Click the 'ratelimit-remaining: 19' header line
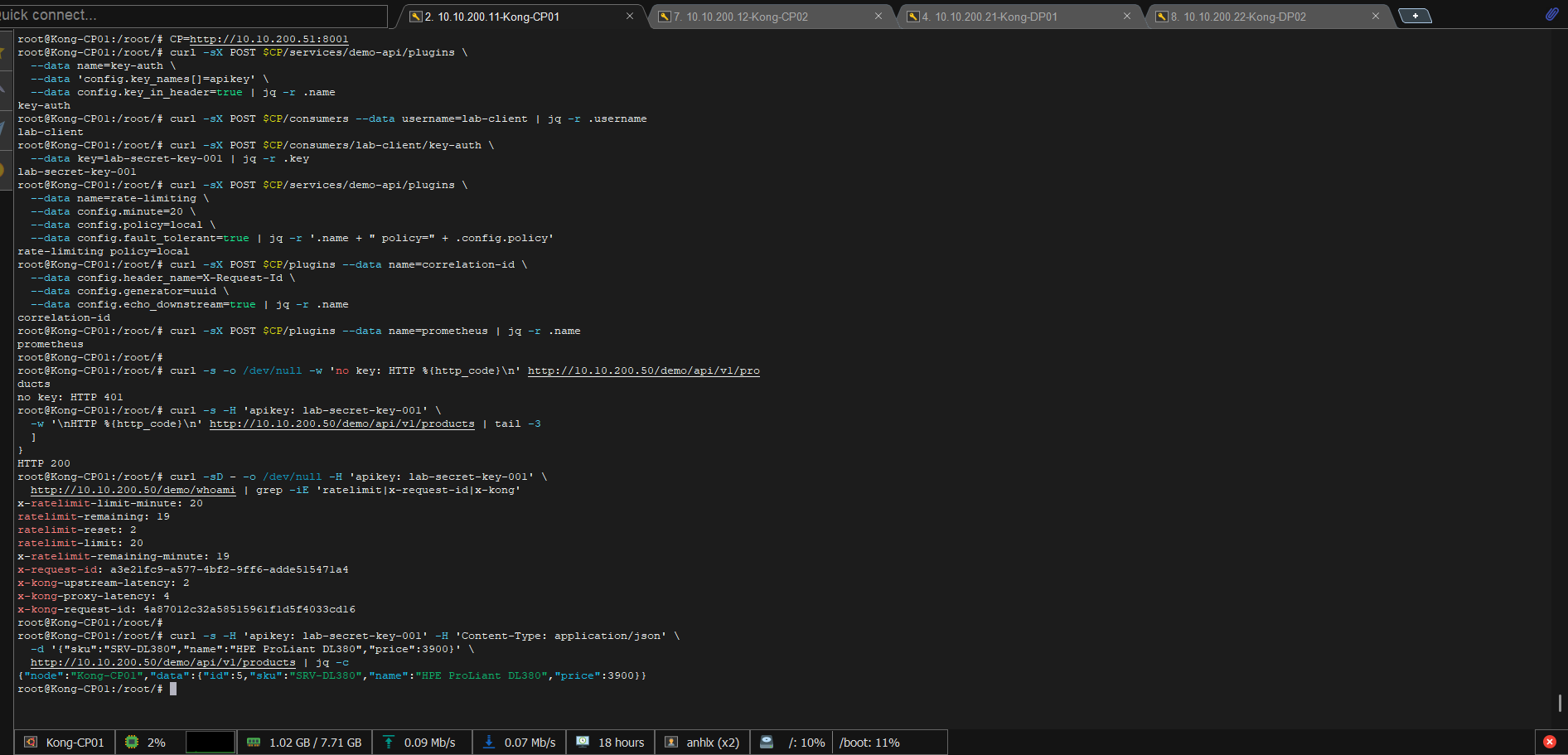Screen dimensions: 1568x755 point(94,516)
